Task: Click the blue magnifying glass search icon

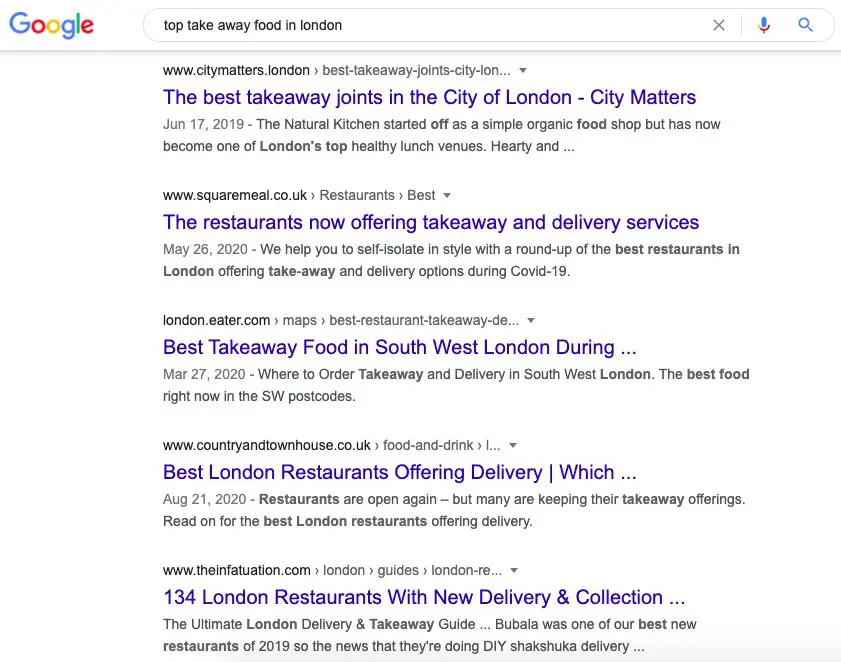Action: click(805, 25)
